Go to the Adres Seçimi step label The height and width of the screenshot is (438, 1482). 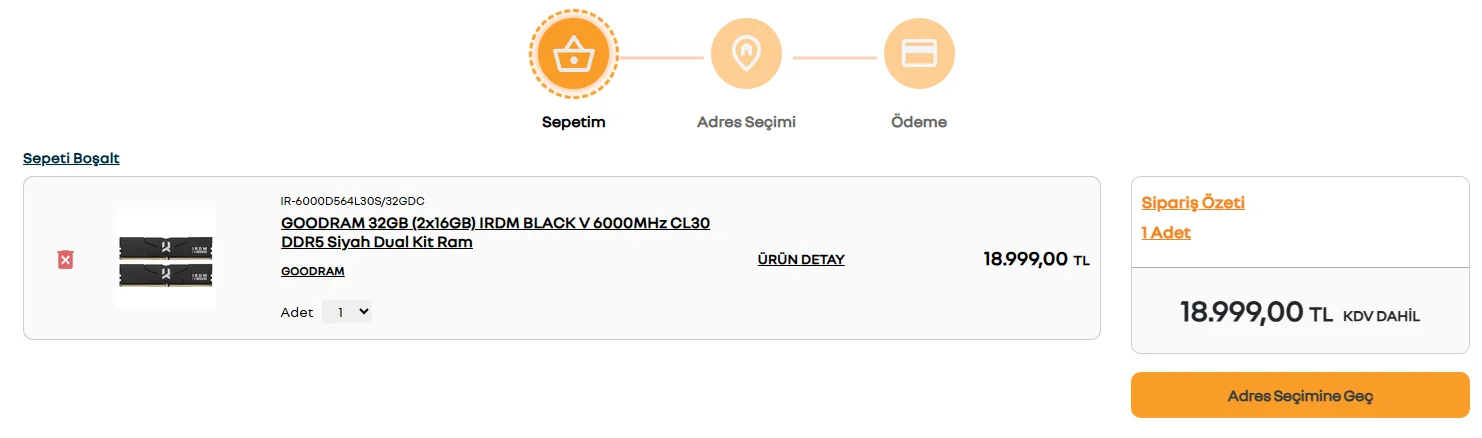pyautogui.click(x=746, y=122)
